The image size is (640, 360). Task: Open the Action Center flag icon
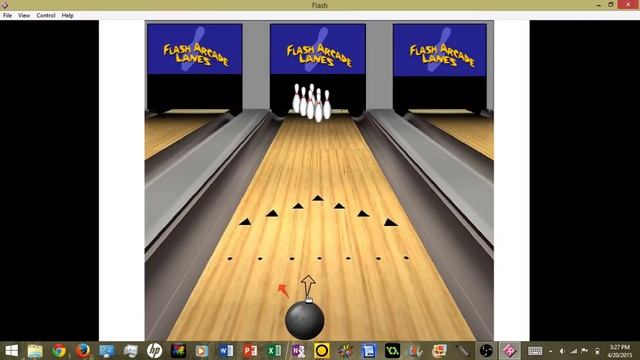tap(585, 351)
